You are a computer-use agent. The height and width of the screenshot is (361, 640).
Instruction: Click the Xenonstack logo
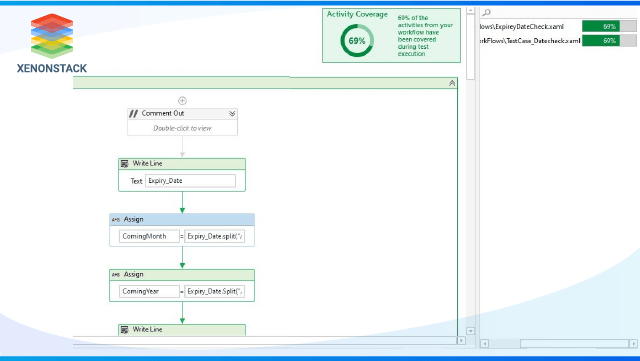click(x=52, y=43)
